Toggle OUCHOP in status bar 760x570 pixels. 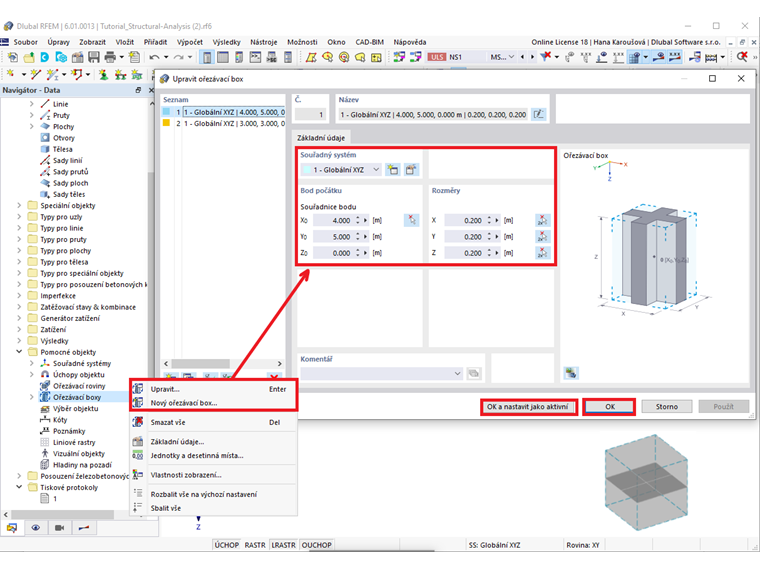pyautogui.click(x=317, y=545)
